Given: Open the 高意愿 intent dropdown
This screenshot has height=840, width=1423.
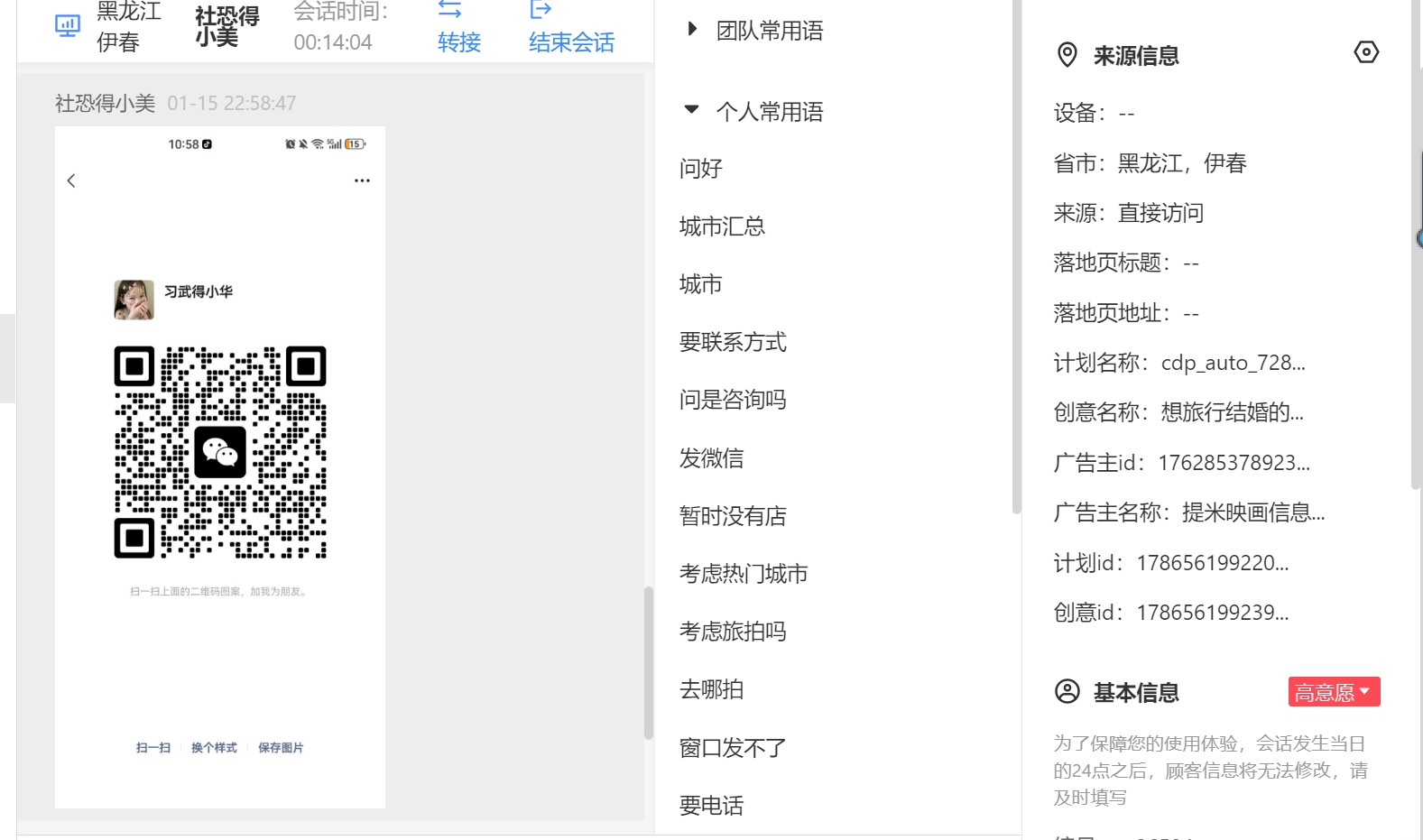Looking at the screenshot, I should (x=1334, y=692).
